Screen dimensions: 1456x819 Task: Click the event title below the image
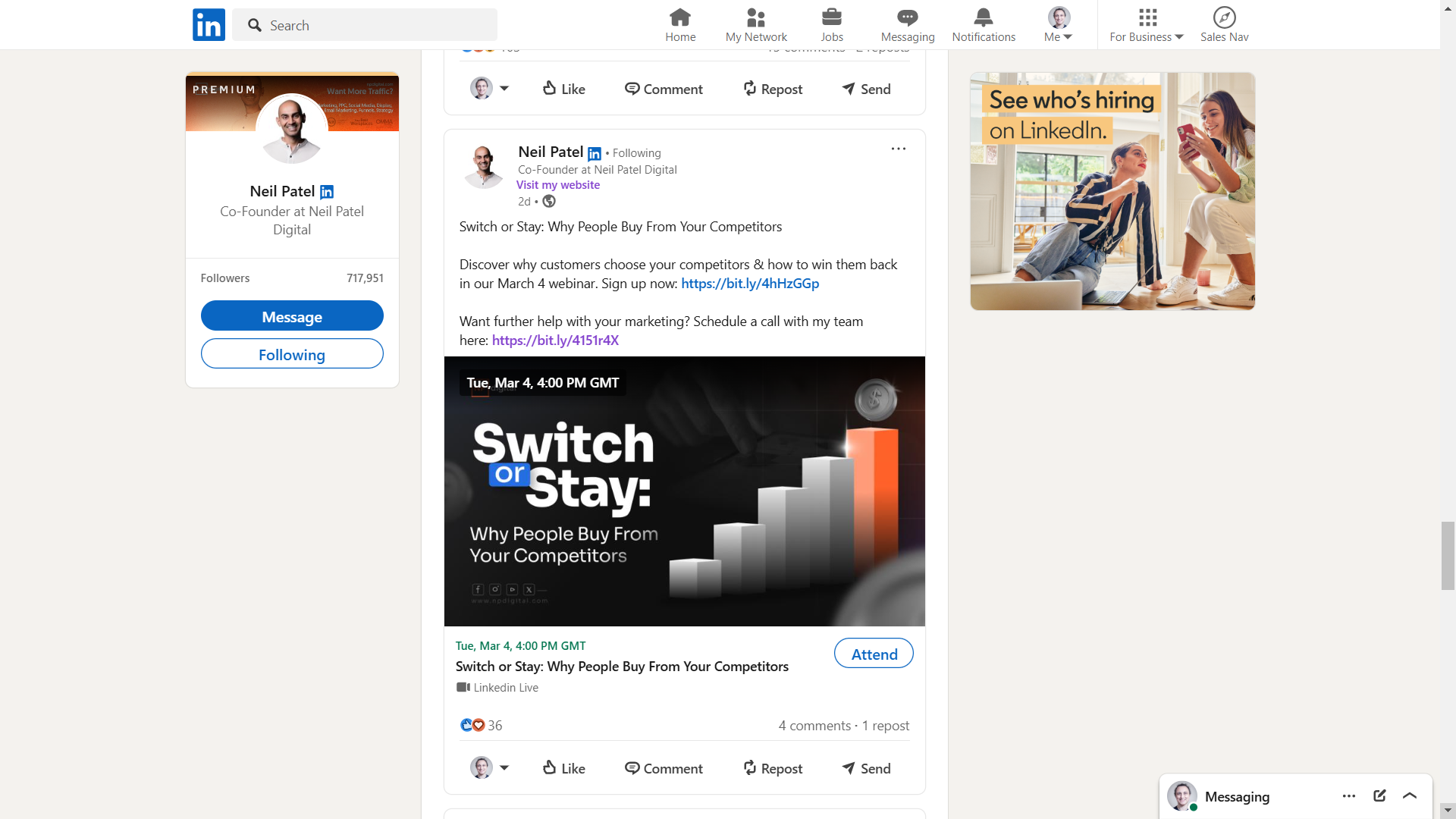(x=622, y=667)
